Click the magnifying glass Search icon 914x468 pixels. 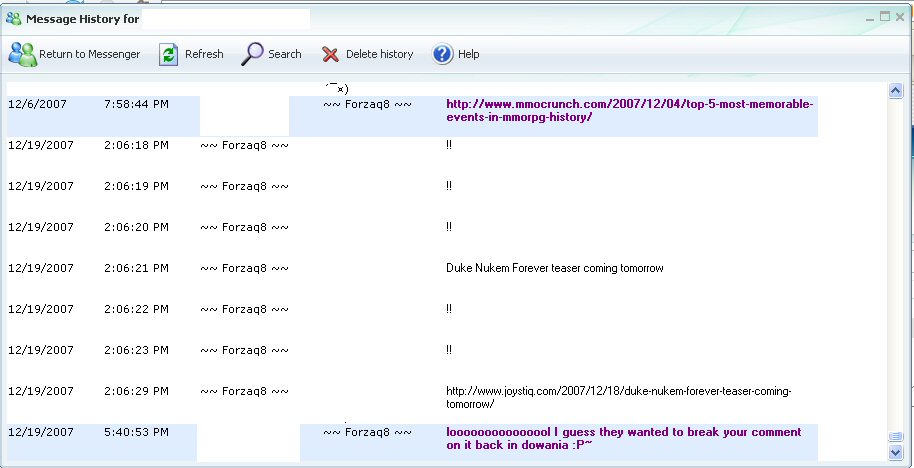click(253, 54)
